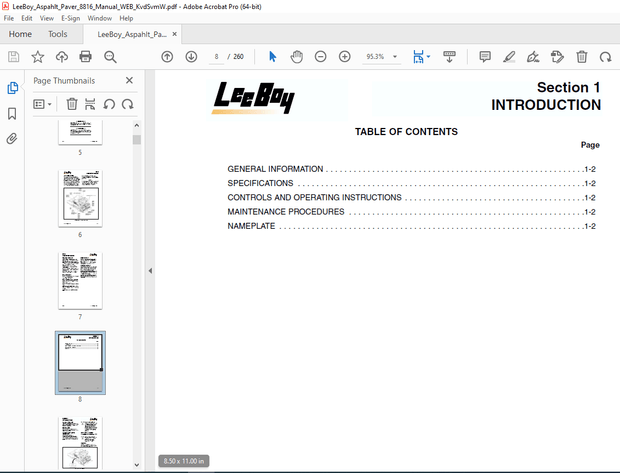Click the Zoom in plus button

click(x=344, y=57)
